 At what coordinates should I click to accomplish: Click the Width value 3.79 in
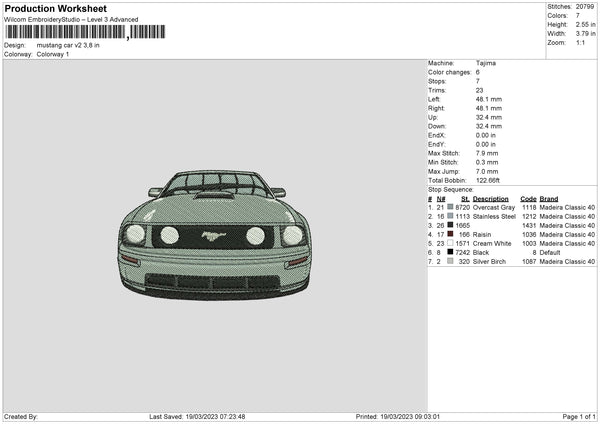click(585, 34)
